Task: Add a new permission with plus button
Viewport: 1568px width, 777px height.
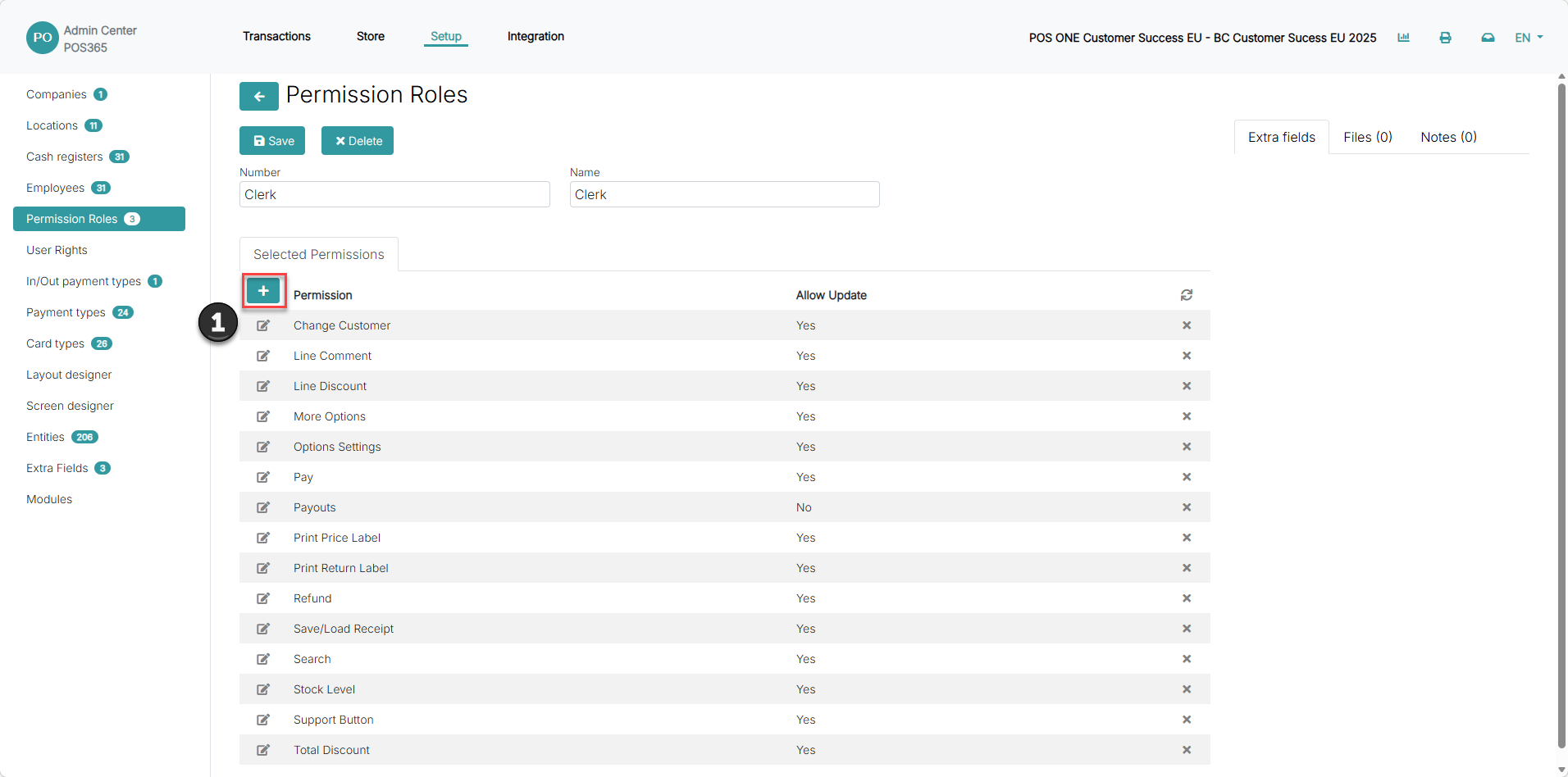Action: 263,291
